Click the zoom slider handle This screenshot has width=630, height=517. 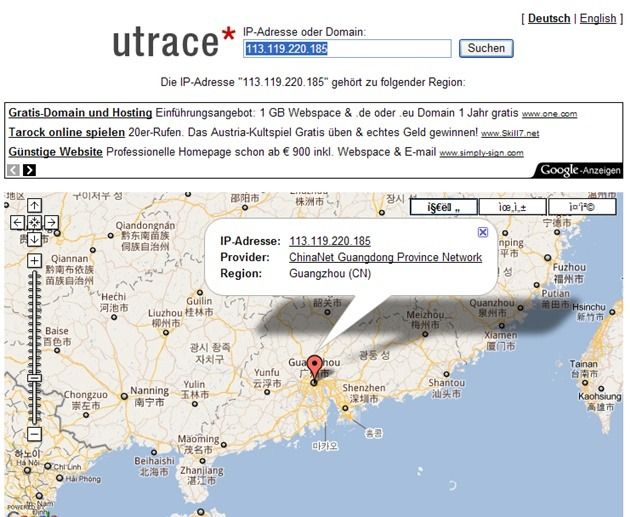(x=35, y=378)
